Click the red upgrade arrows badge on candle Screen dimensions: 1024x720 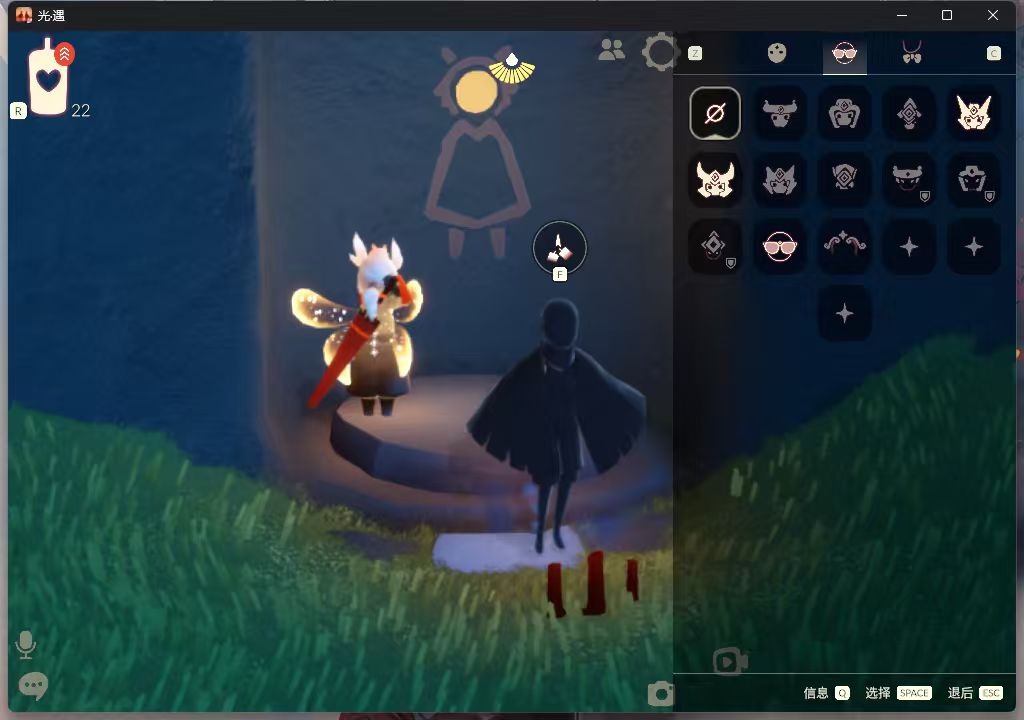(64, 54)
